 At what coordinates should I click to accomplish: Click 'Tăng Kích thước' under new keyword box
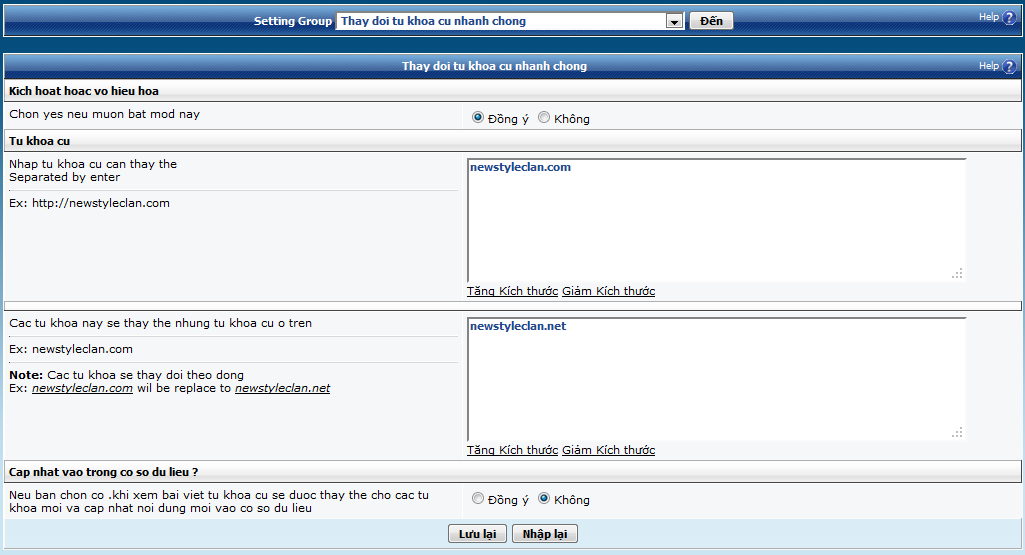click(512, 450)
